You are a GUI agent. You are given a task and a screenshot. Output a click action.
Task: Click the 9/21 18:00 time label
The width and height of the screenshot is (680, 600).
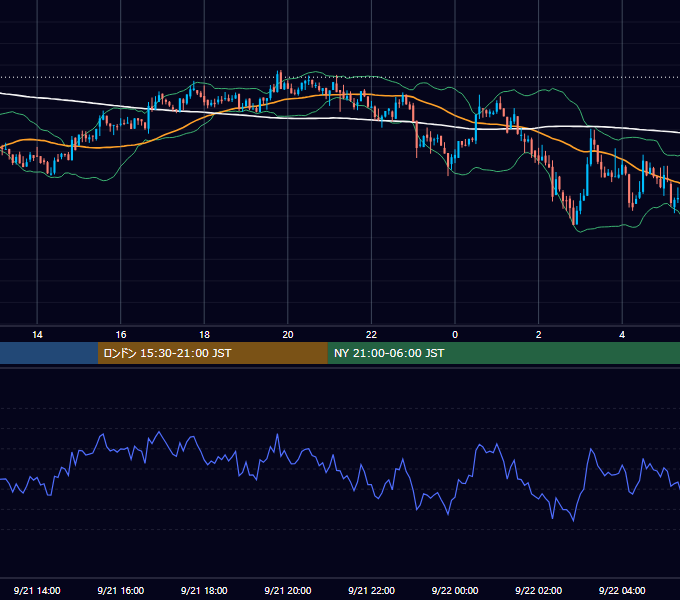[x=204, y=590]
